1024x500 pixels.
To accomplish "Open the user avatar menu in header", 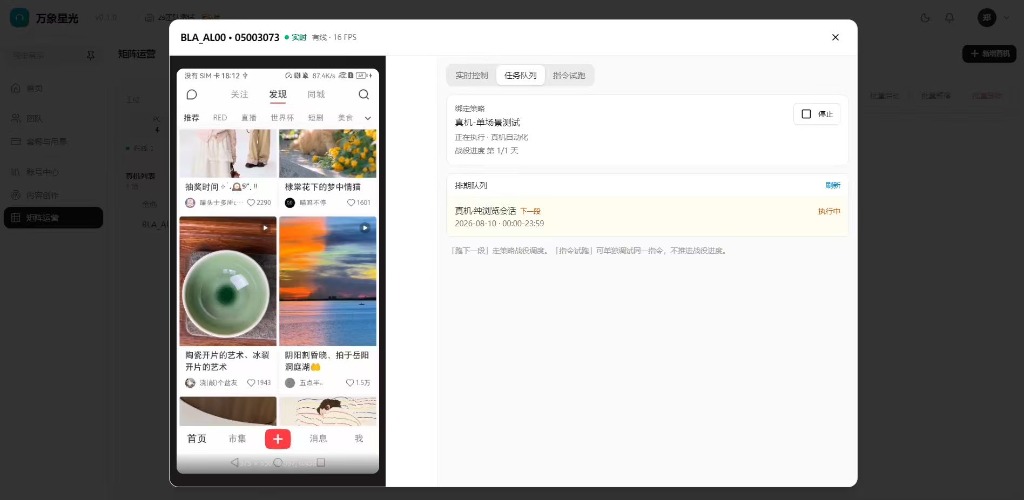I will (987, 18).
